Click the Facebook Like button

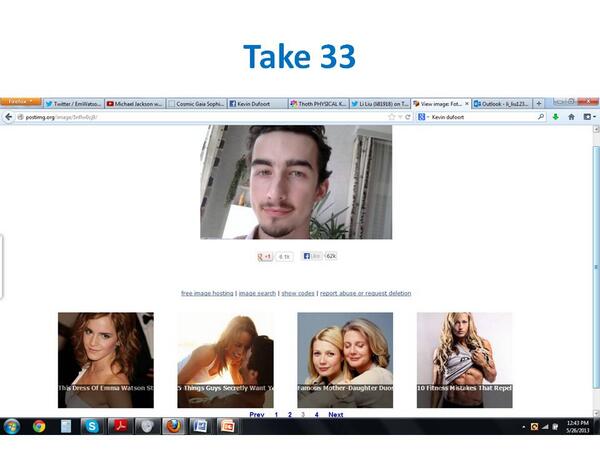[311, 256]
